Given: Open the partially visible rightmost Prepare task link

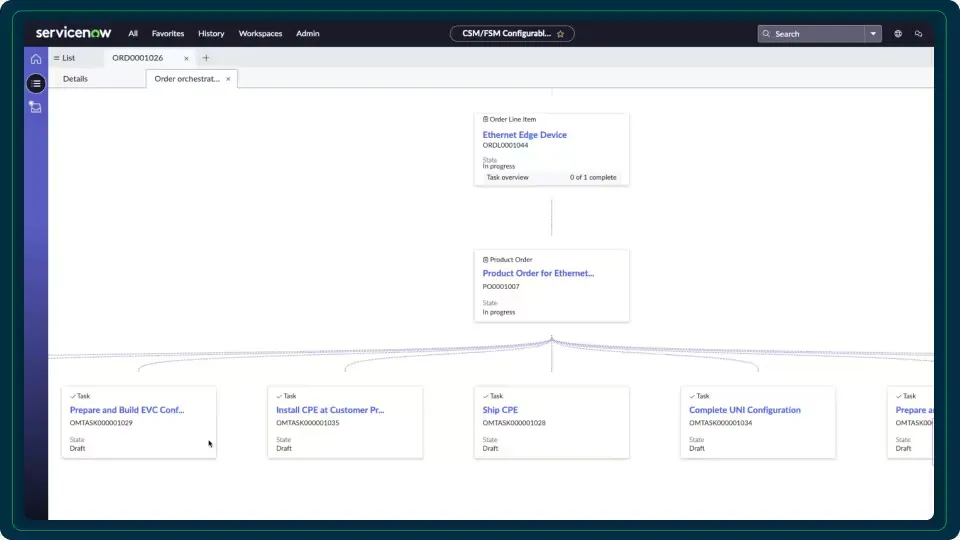Looking at the screenshot, I should click(914, 410).
